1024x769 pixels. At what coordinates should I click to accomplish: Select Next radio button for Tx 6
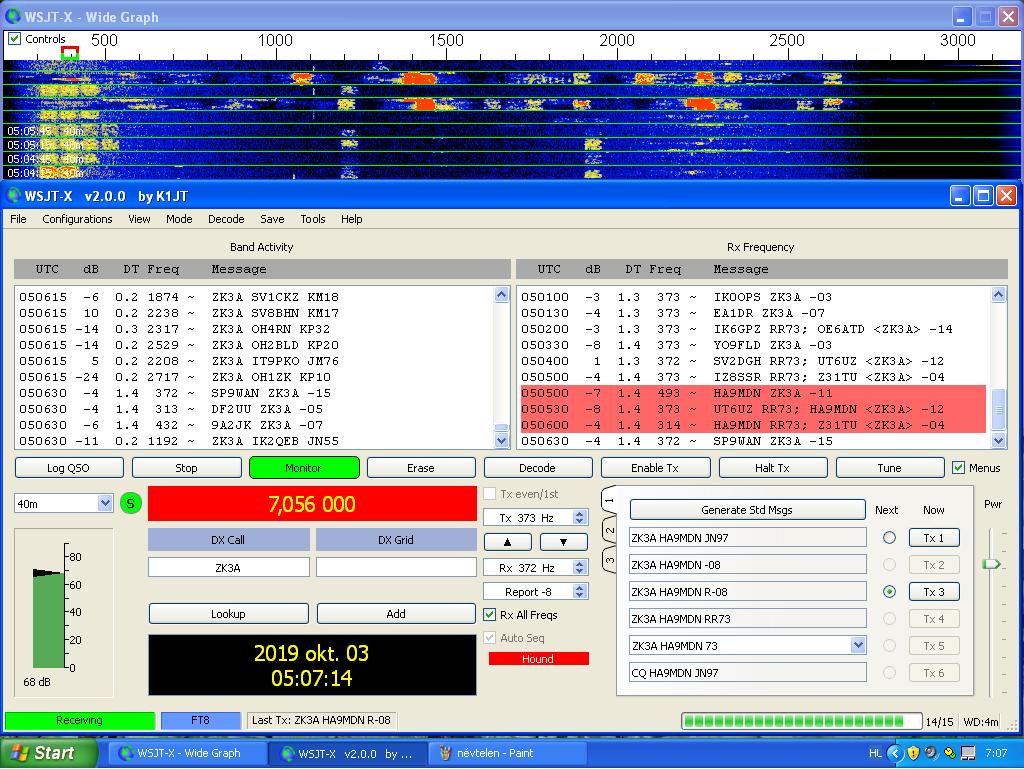coord(889,672)
